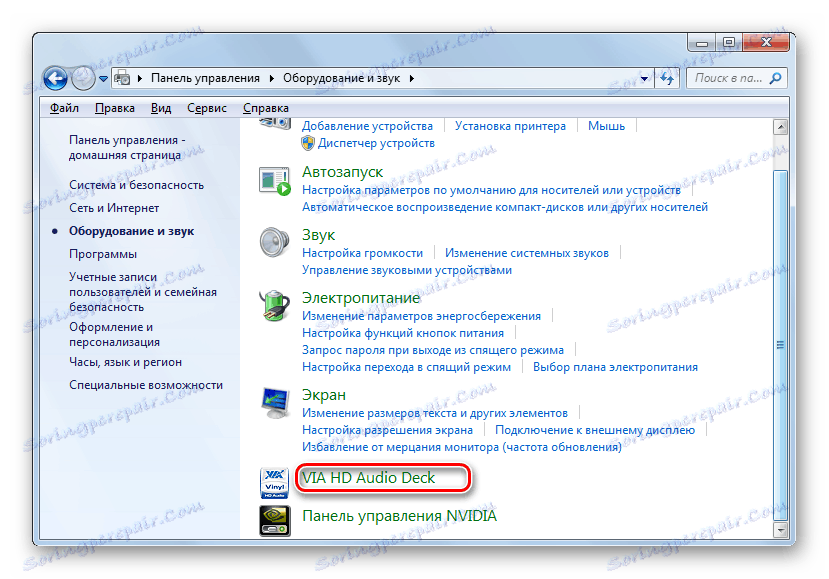Click the greyed Forward navigation arrow
This screenshot has height=579, width=829.
(x=82, y=79)
